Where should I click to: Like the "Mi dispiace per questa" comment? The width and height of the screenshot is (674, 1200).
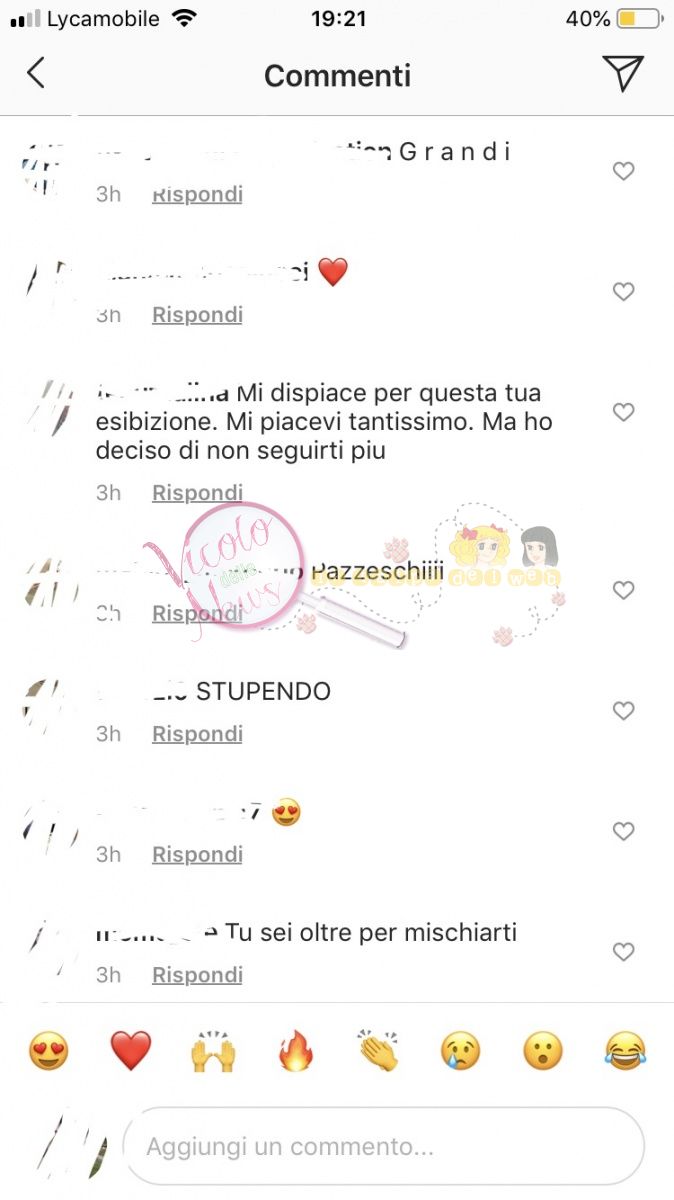623,412
